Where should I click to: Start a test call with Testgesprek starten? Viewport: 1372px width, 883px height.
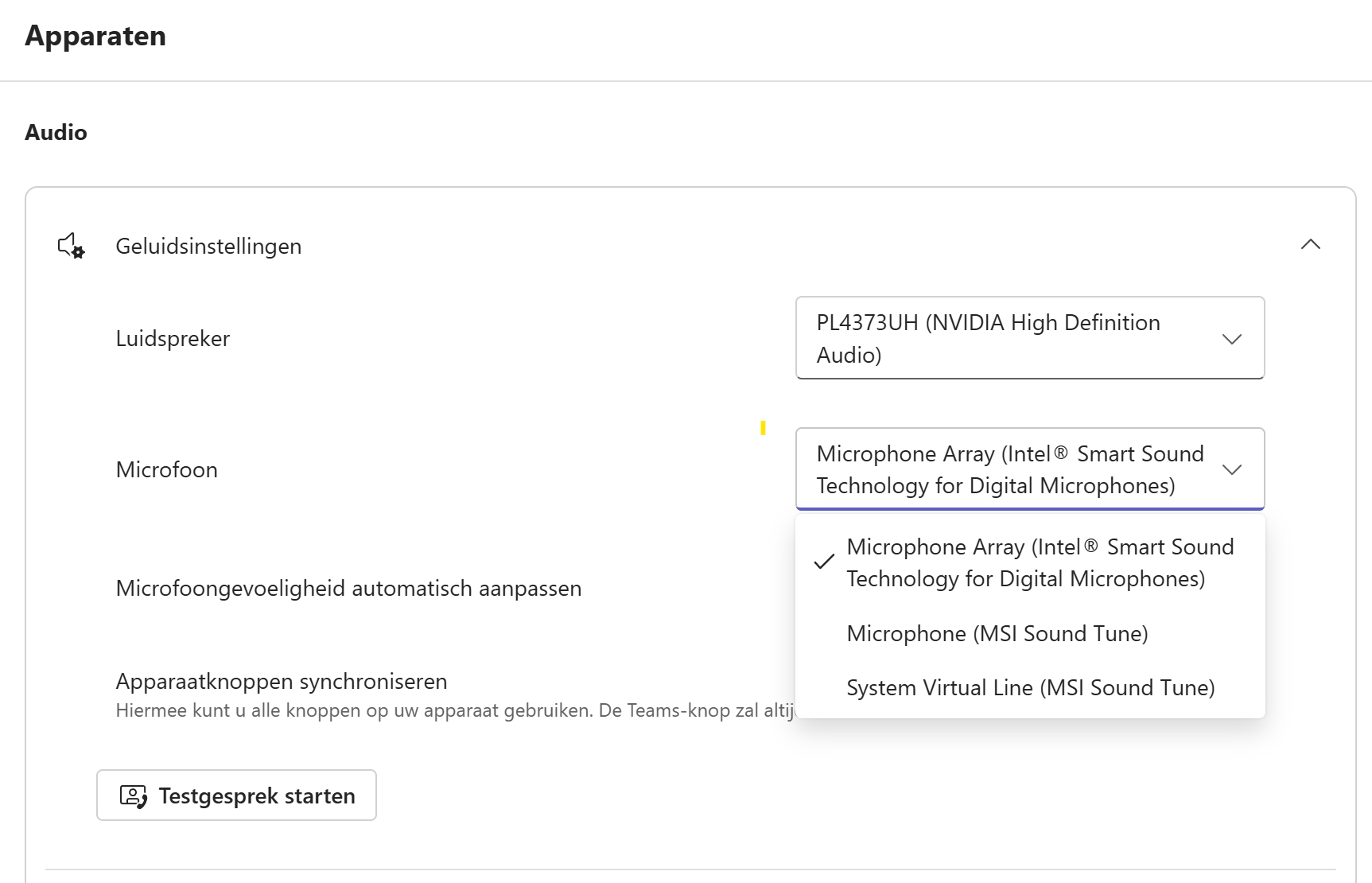click(235, 795)
